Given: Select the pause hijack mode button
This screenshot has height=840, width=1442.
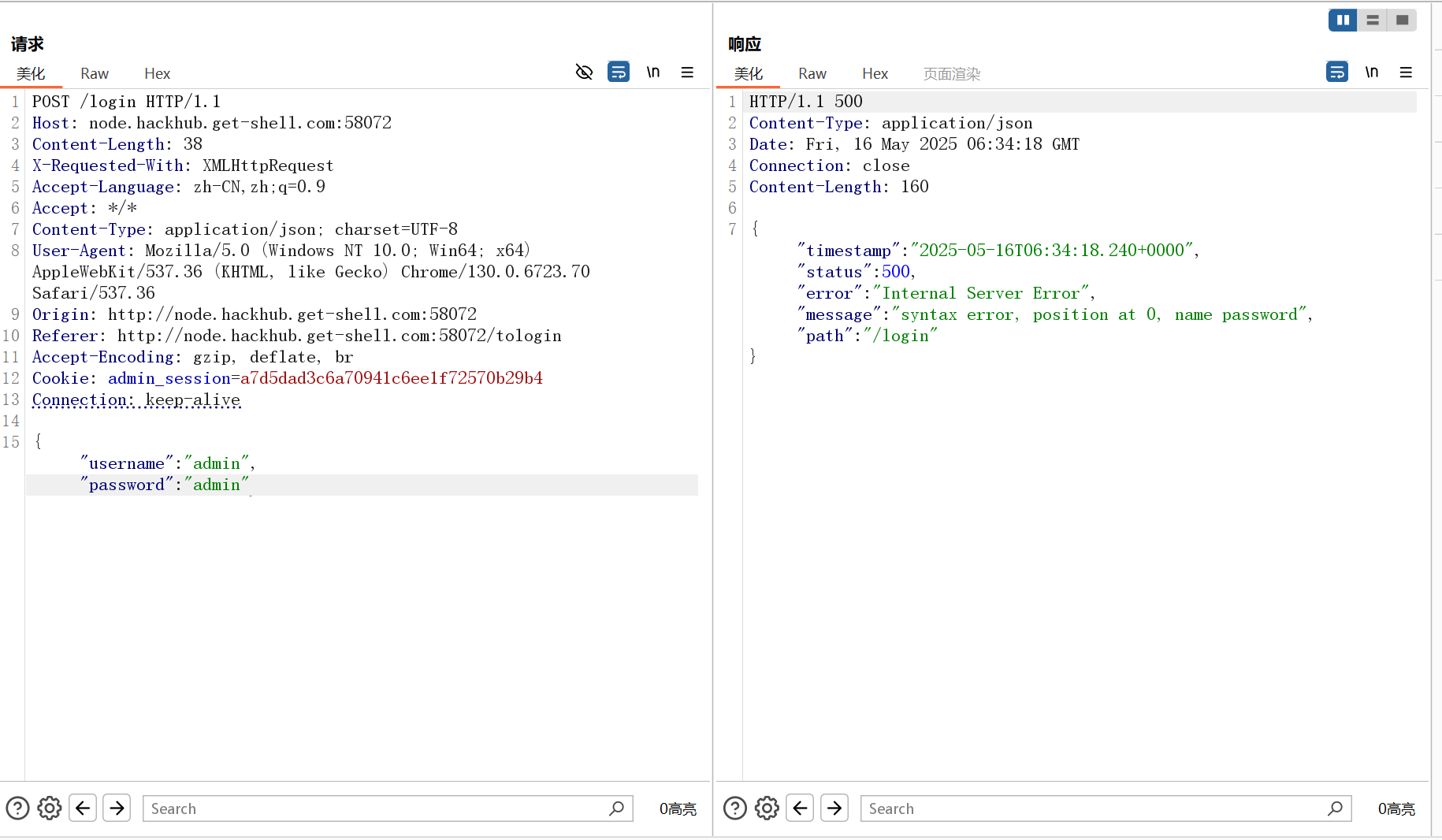Looking at the screenshot, I should (1343, 20).
